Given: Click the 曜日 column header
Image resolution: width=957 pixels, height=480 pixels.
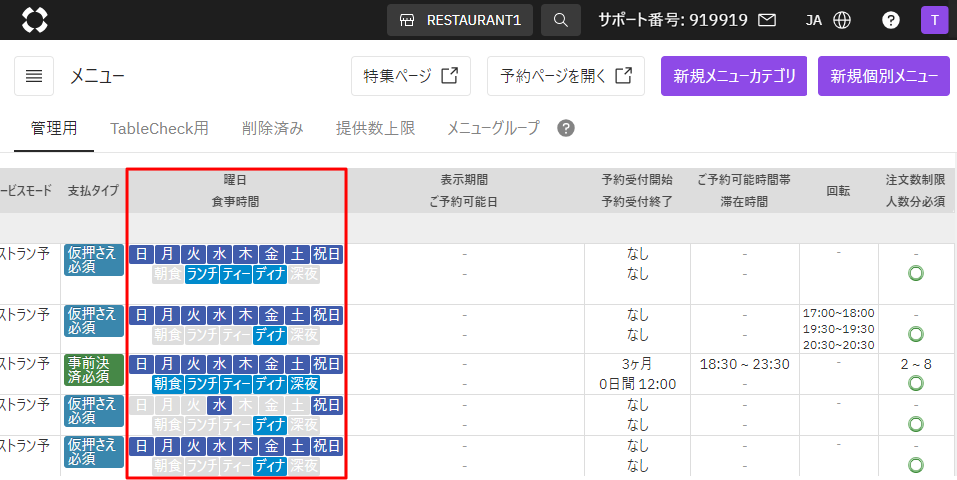Looking at the screenshot, I should coord(236,180).
